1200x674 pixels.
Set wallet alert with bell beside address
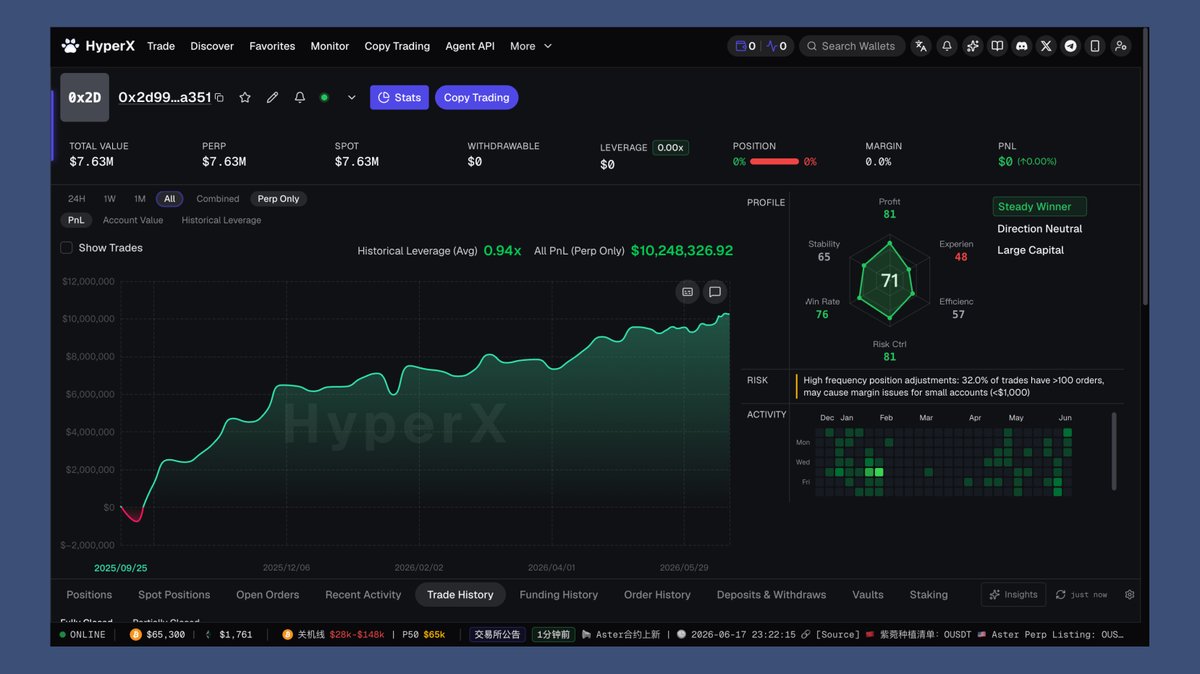[x=299, y=98]
